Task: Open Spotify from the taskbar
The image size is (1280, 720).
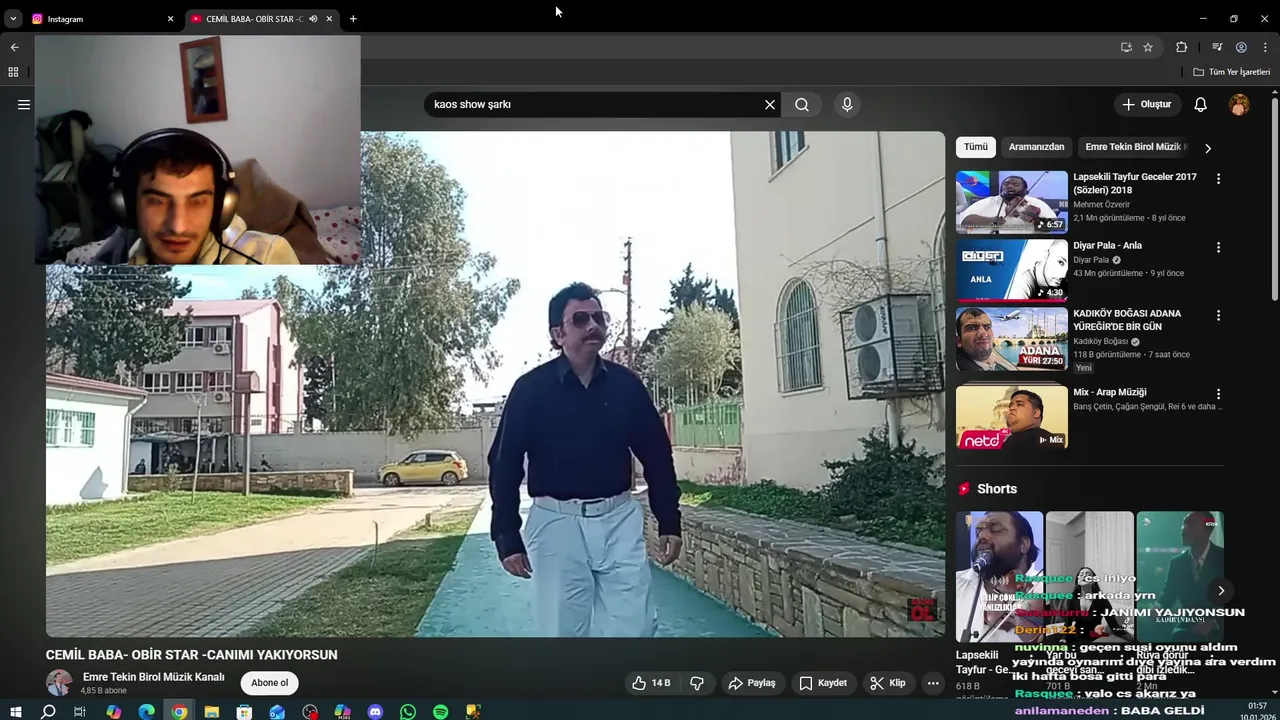Action: (441, 712)
